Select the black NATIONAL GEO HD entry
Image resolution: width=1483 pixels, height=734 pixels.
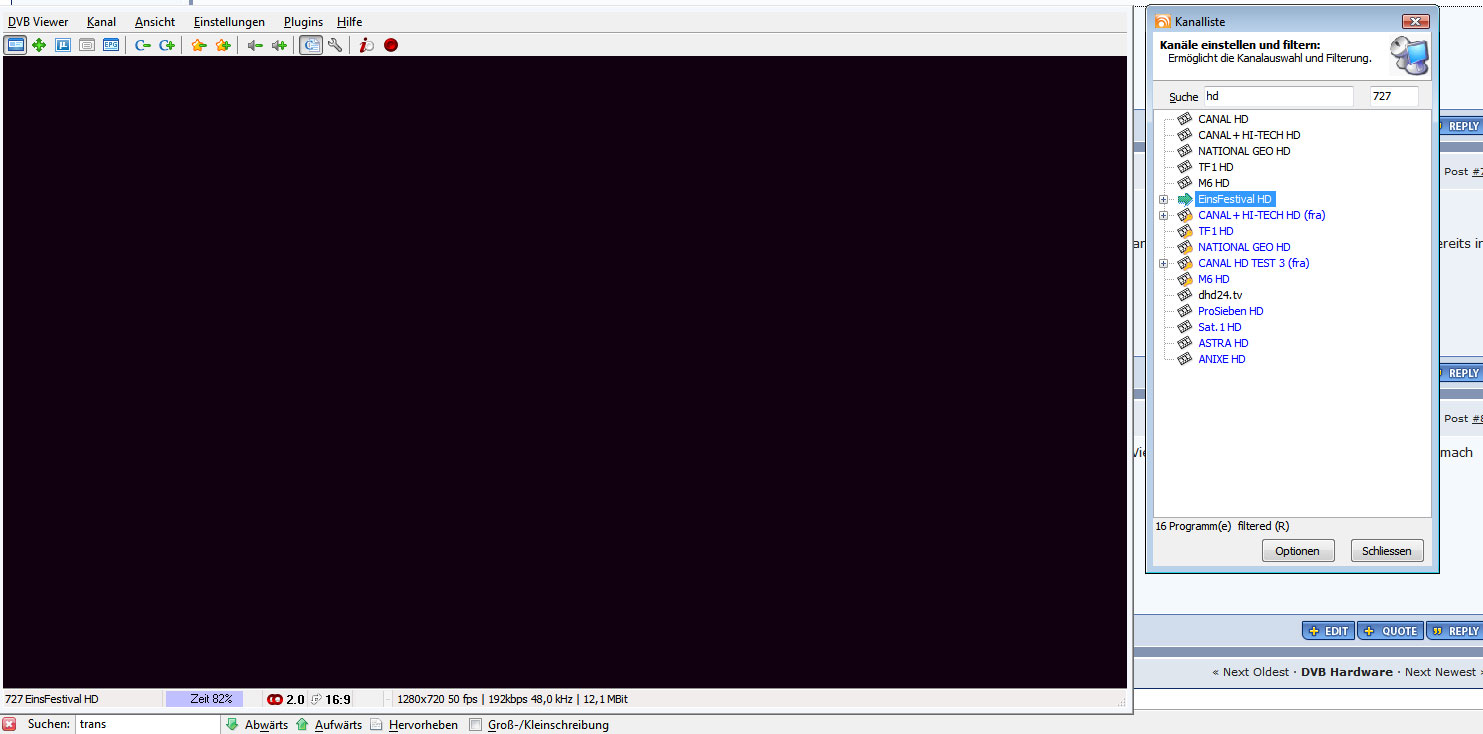click(1244, 151)
